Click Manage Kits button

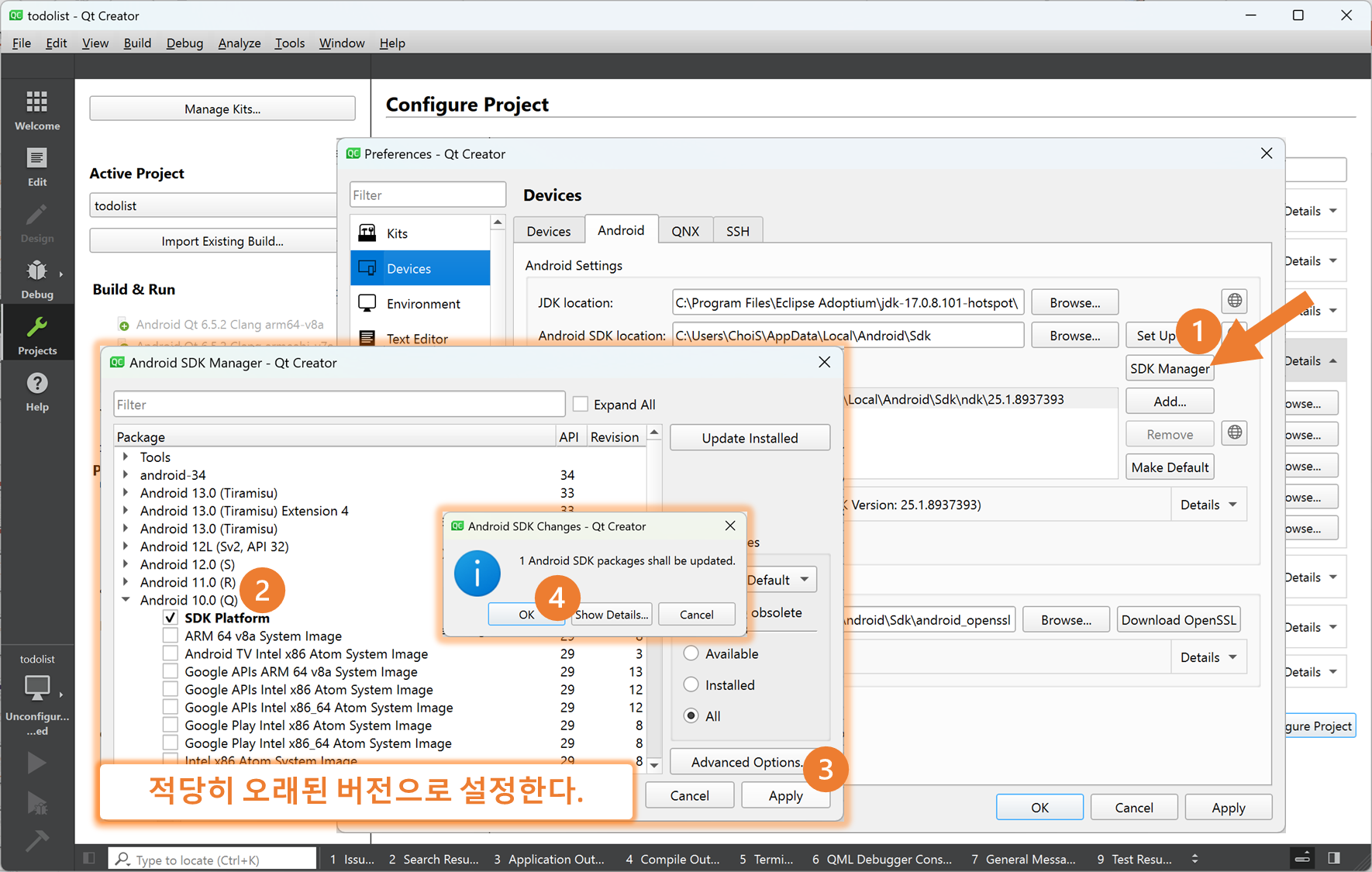(222, 109)
